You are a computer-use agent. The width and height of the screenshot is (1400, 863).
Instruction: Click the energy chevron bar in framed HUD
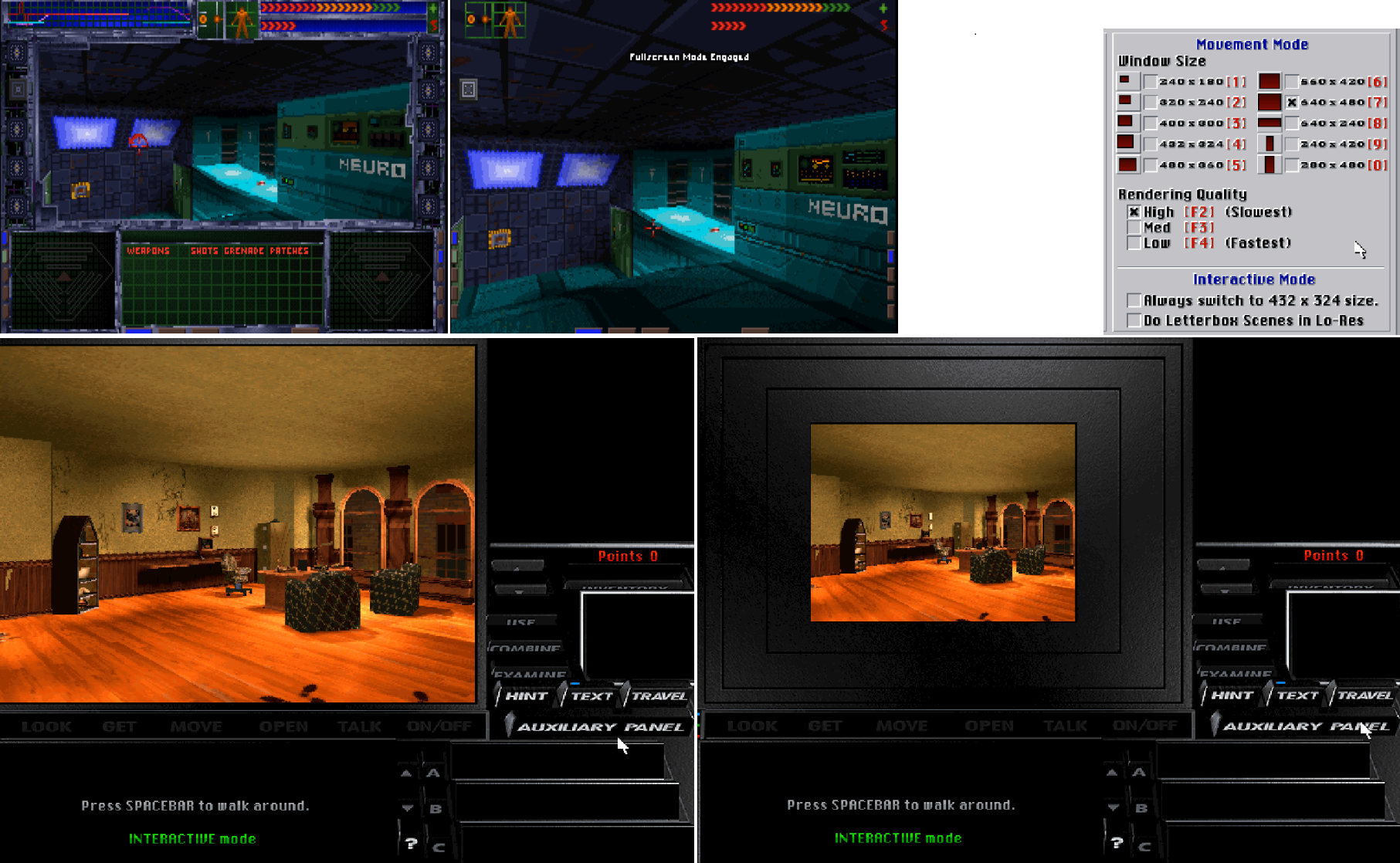coord(344,26)
